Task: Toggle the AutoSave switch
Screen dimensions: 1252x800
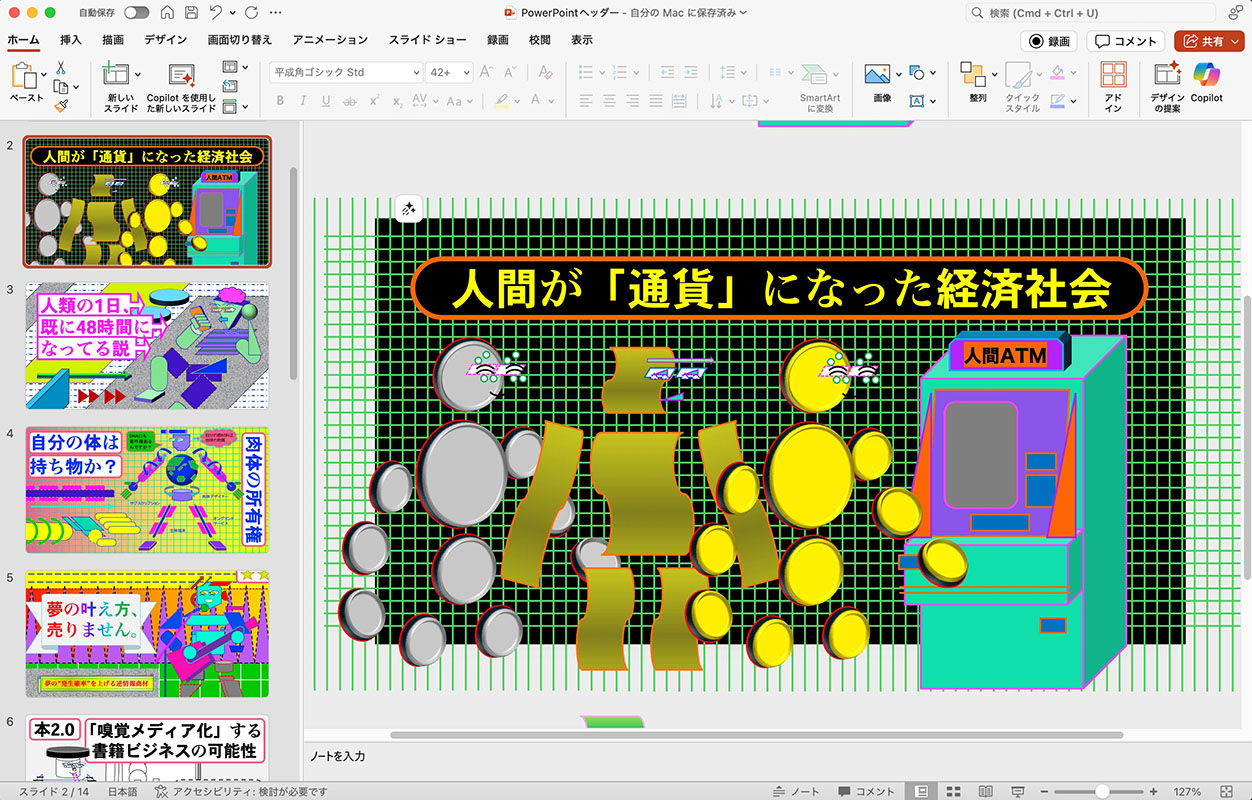Action: [136, 13]
